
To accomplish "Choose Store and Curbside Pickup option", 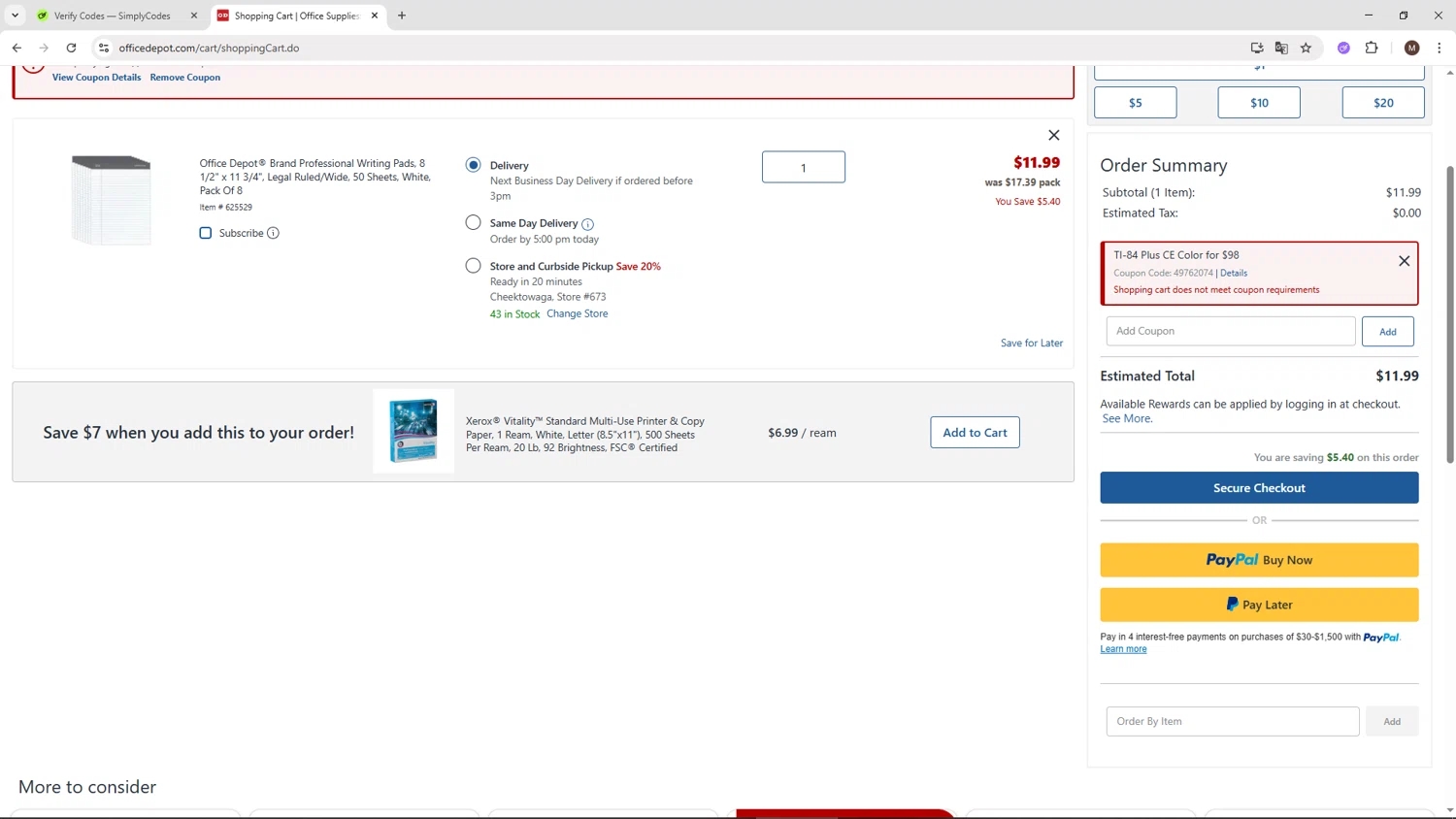I will coord(473,265).
